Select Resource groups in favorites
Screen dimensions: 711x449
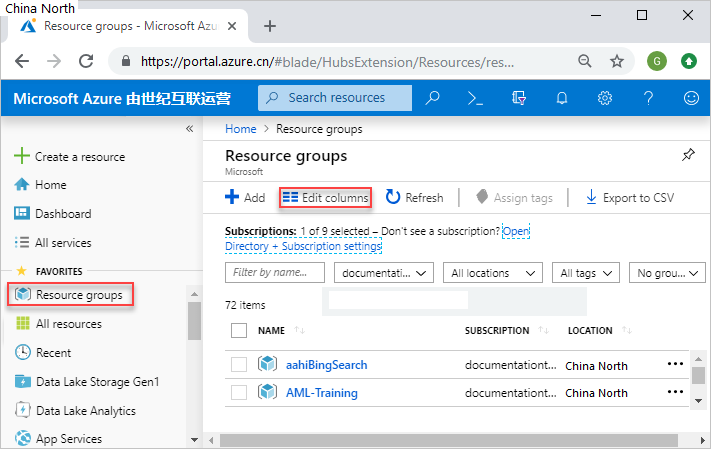click(x=70, y=295)
